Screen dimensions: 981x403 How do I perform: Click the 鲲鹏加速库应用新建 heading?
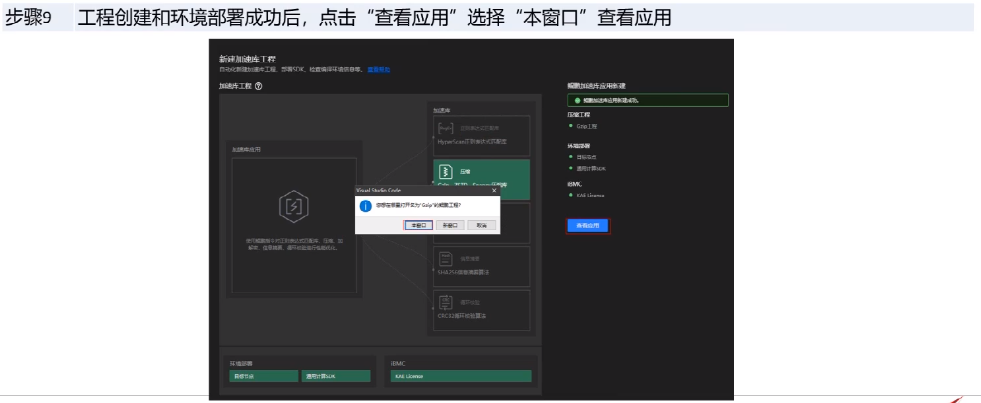point(596,86)
